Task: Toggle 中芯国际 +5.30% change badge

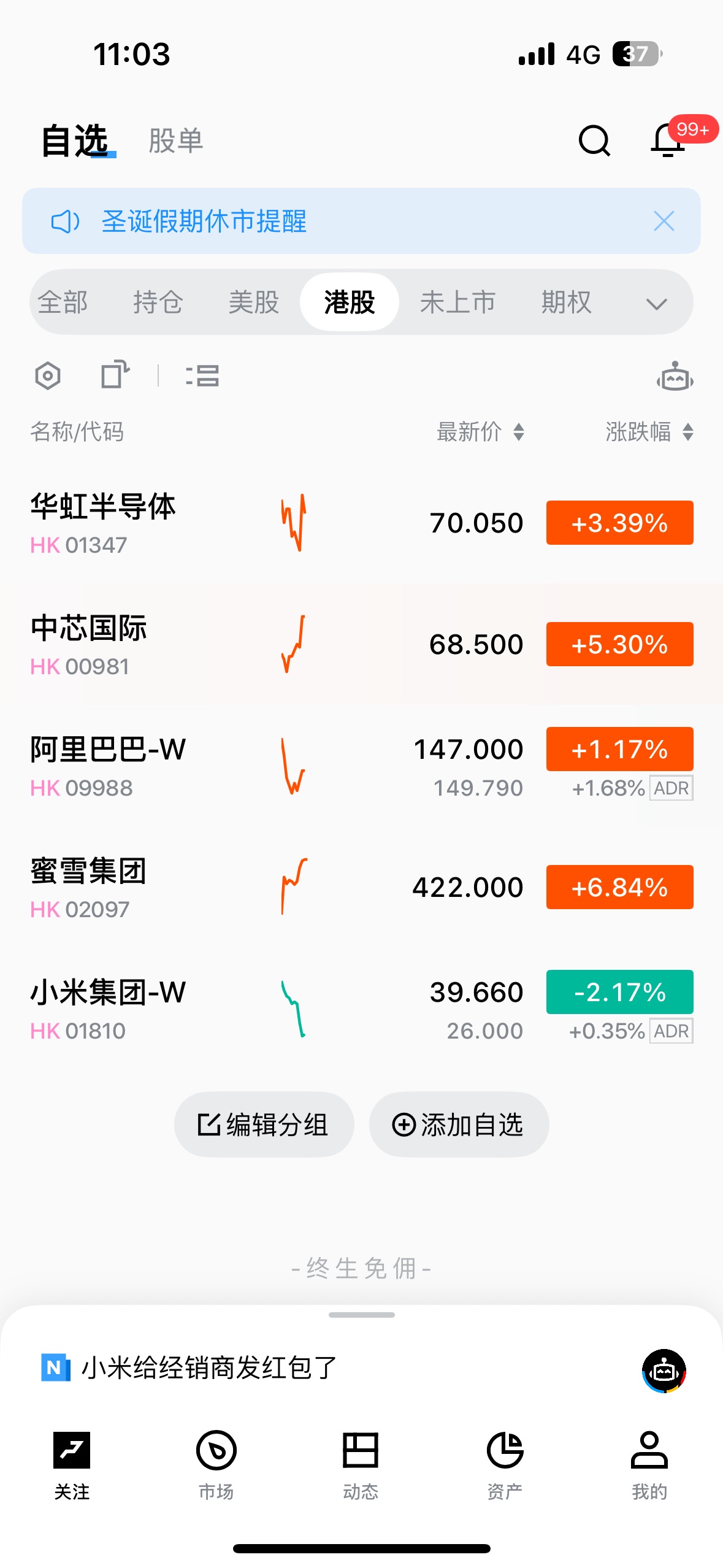Action: 619,644
